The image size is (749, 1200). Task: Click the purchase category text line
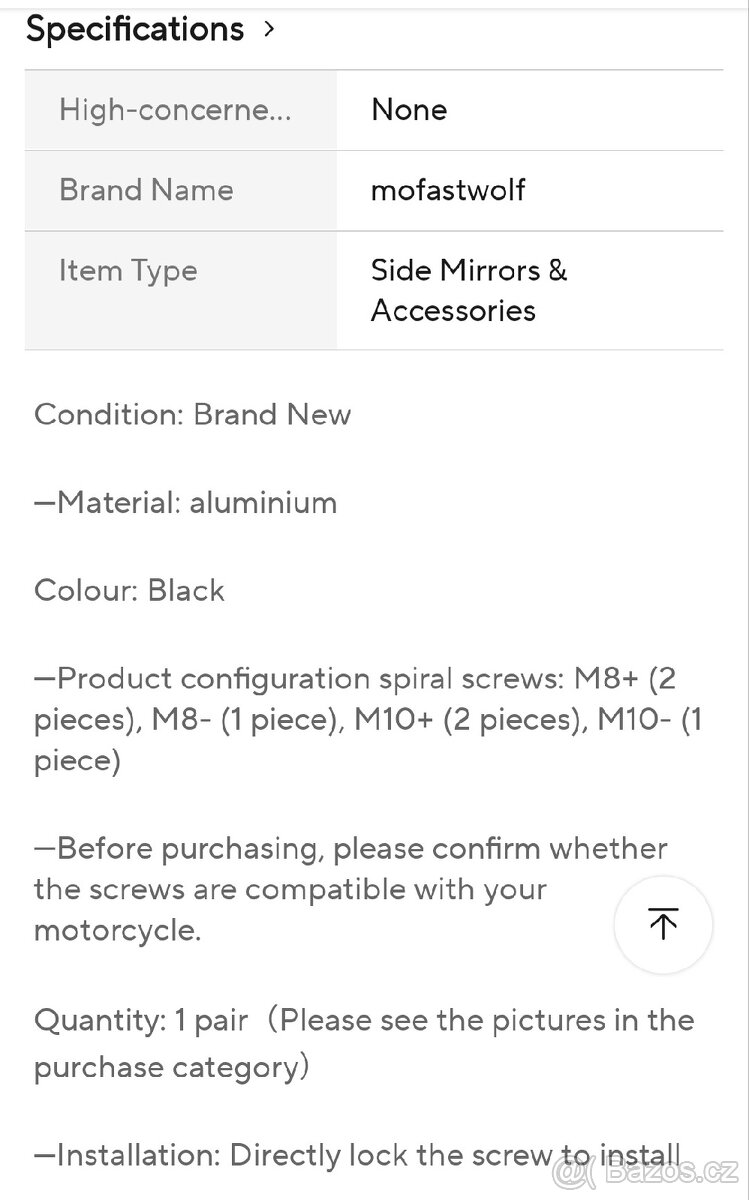click(172, 1066)
